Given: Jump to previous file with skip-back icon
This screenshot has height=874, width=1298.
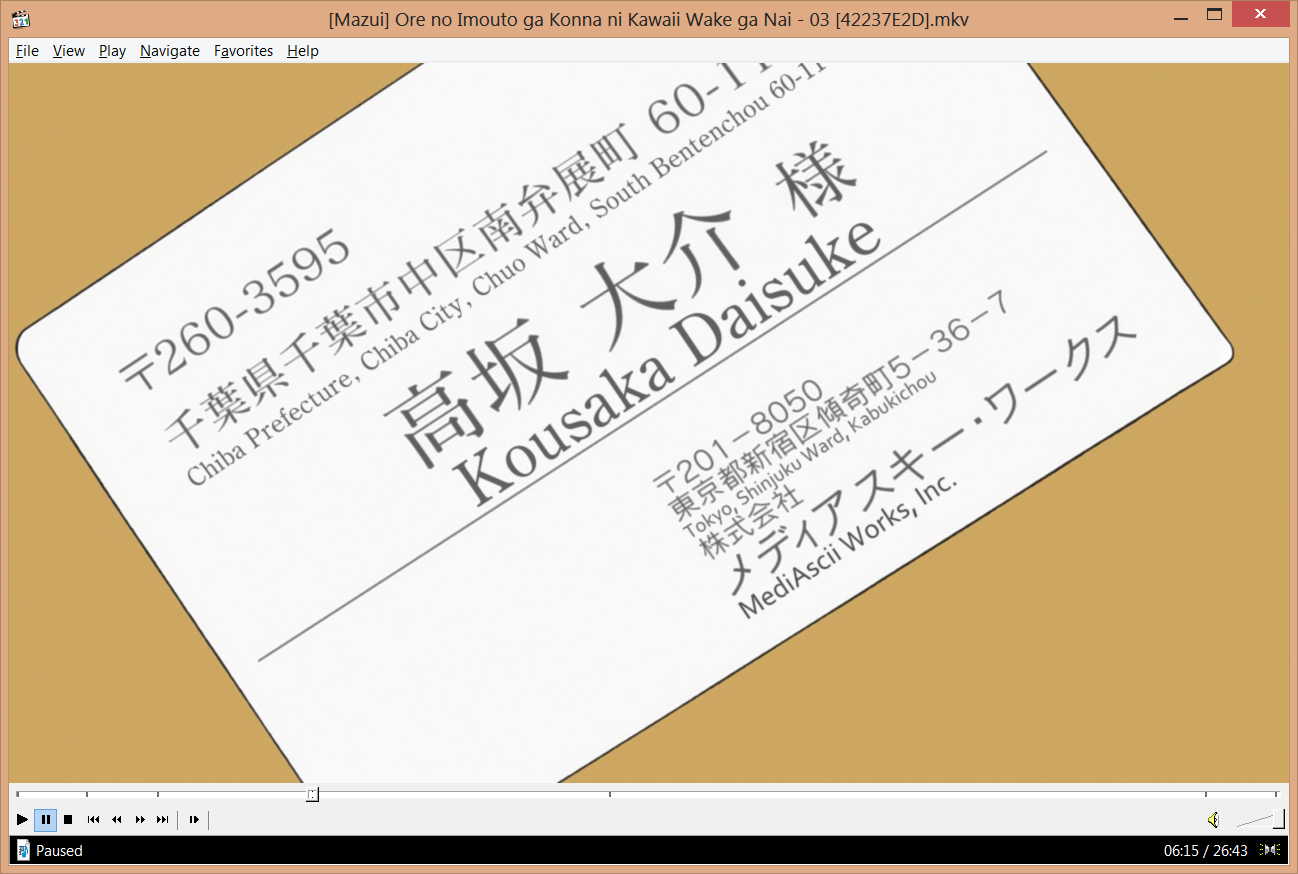Looking at the screenshot, I should pos(93,820).
